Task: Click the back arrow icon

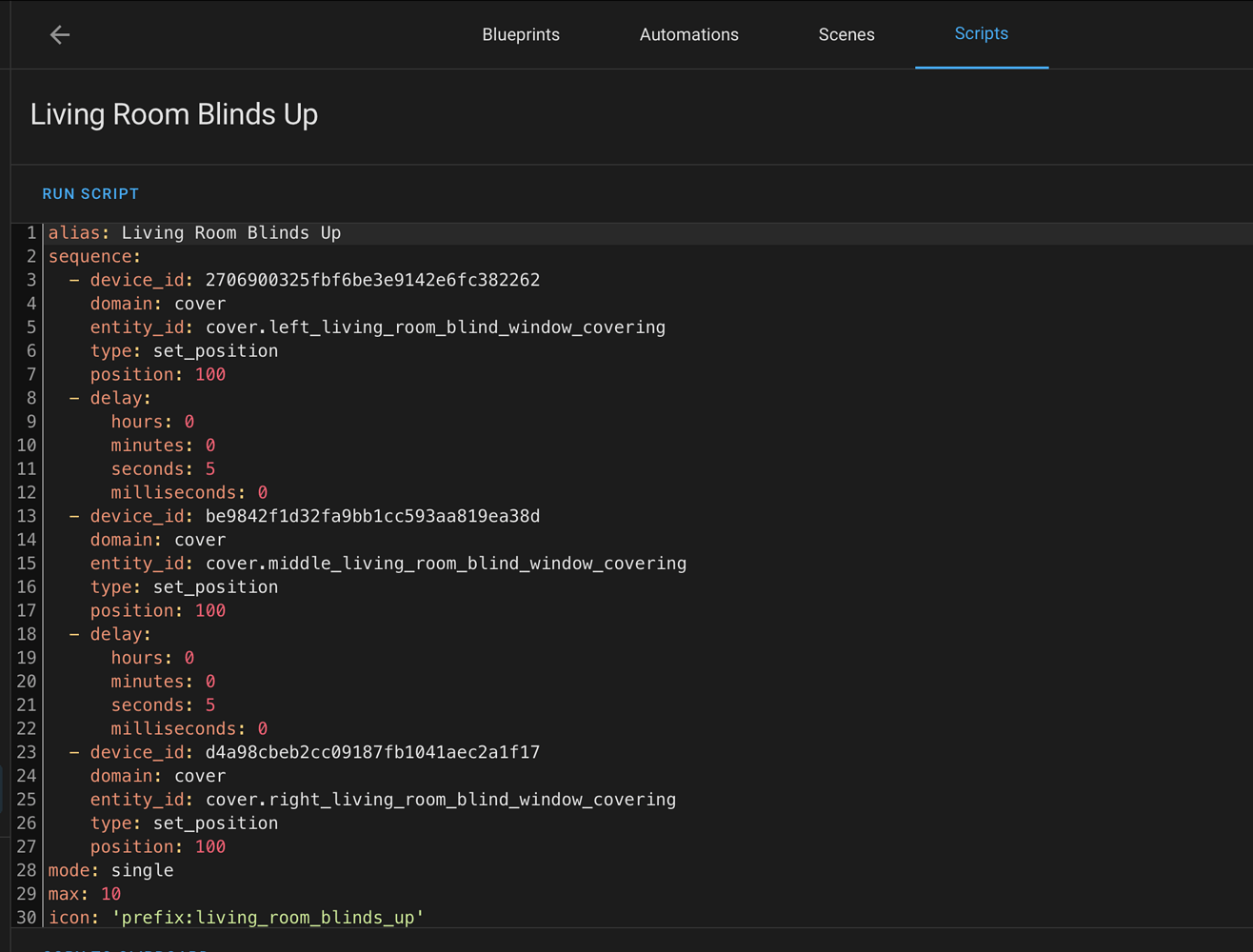Action: pyautogui.click(x=60, y=35)
